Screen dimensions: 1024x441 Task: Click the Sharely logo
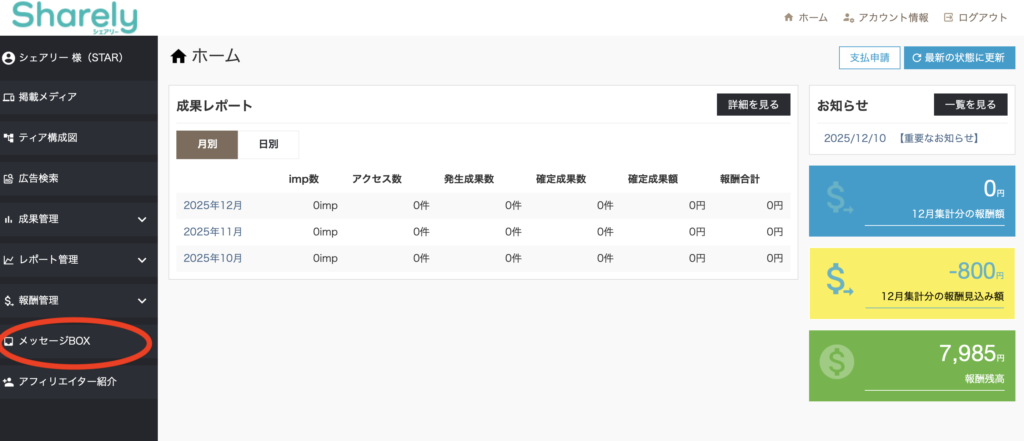tap(75, 17)
